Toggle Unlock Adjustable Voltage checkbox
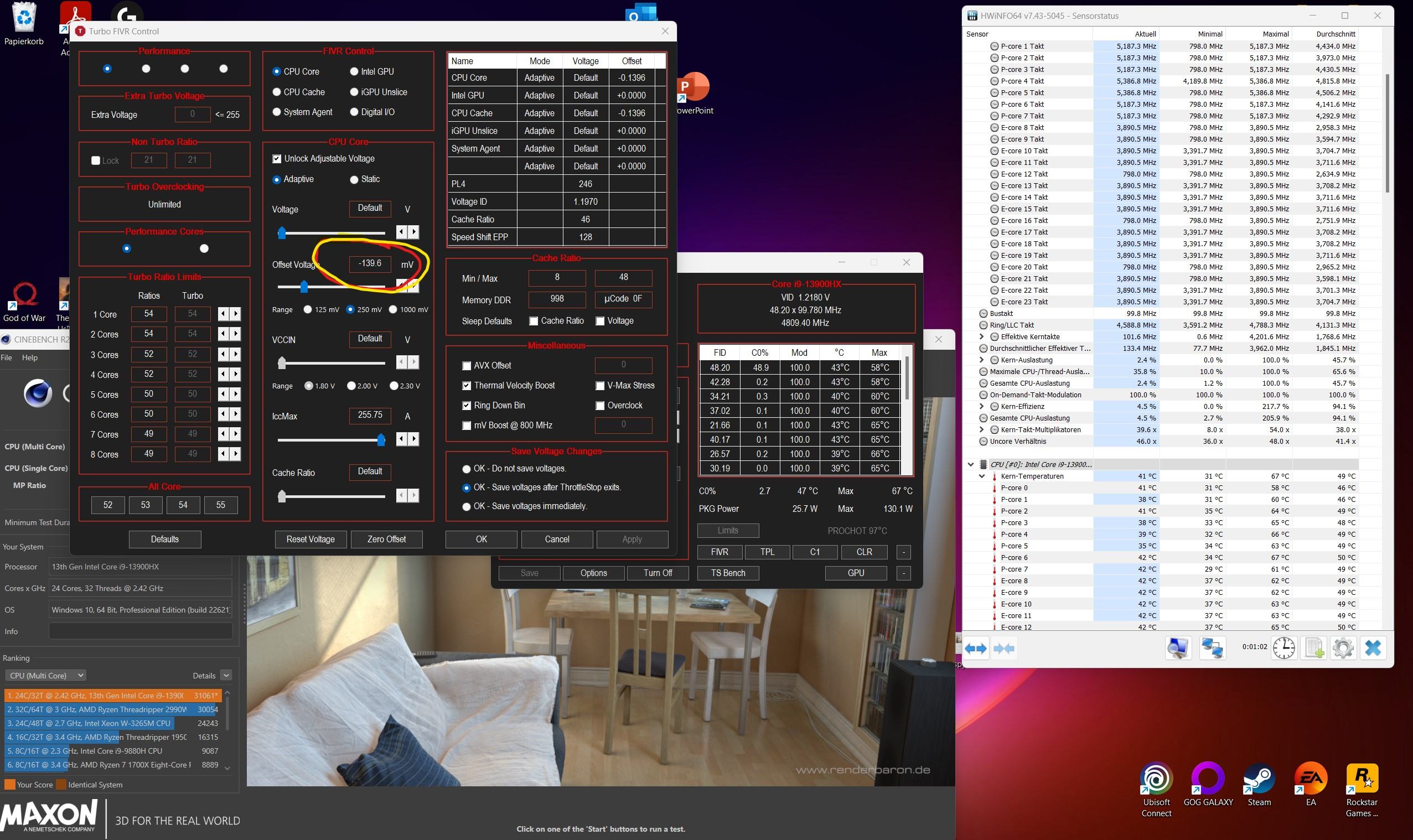Viewport: 1413px width, 840px height. point(277,159)
